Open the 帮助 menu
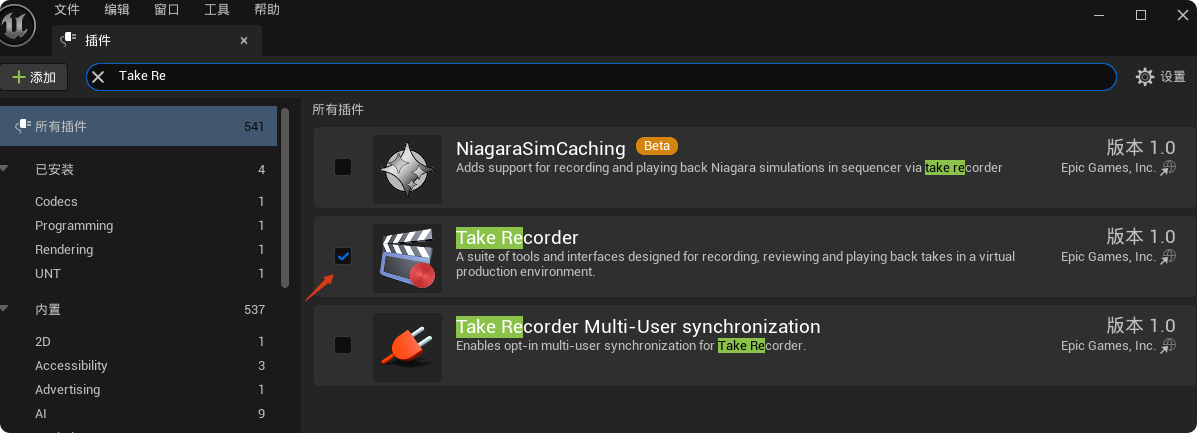Image resolution: width=1197 pixels, height=433 pixels. (x=266, y=10)
